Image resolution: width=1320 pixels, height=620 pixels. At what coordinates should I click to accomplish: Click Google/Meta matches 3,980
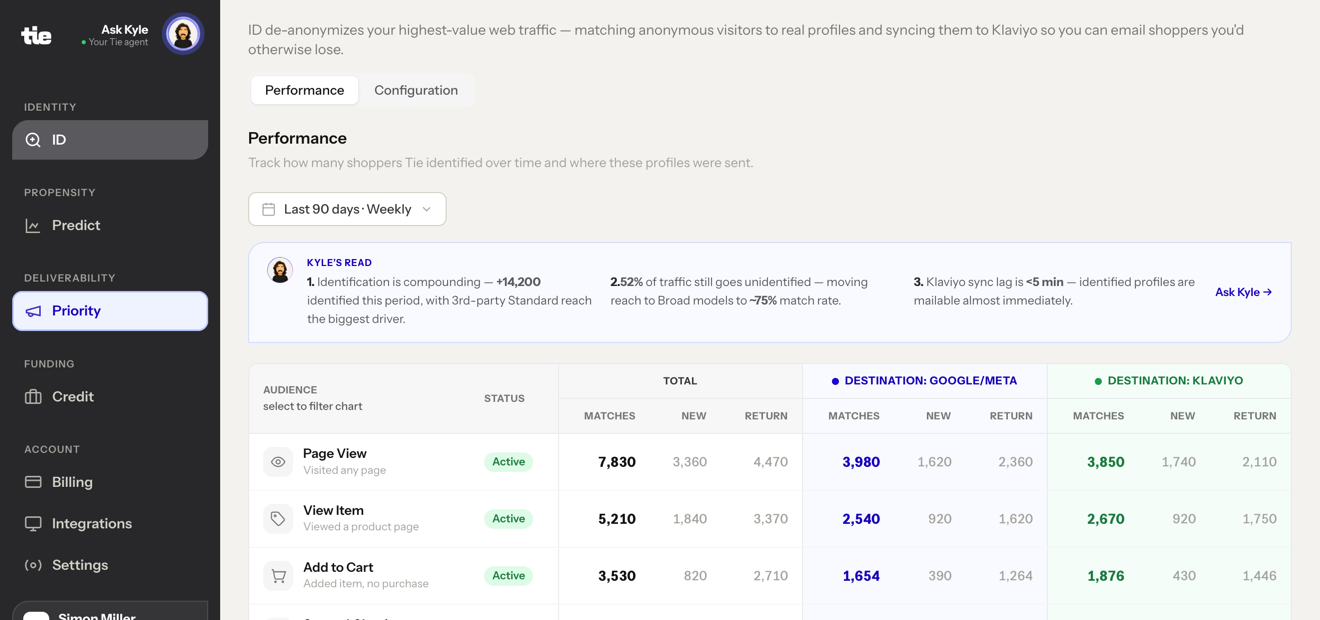(861, 462)
